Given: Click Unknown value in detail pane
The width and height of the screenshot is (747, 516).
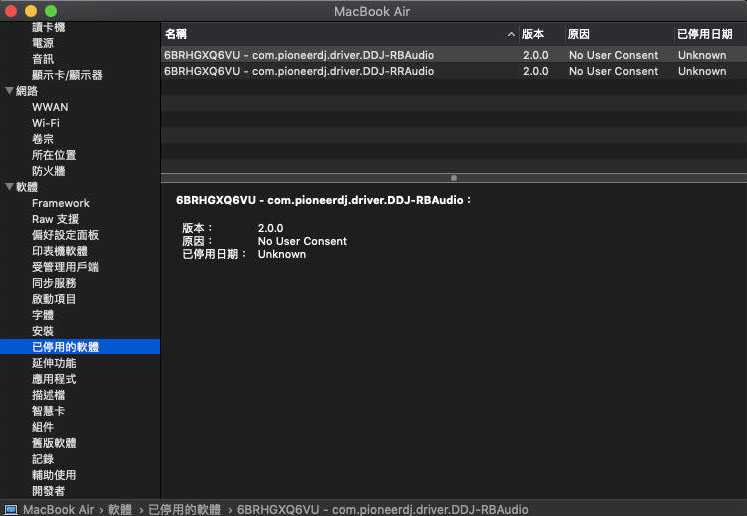Looking at the screenshot, I should click(282, 254).
